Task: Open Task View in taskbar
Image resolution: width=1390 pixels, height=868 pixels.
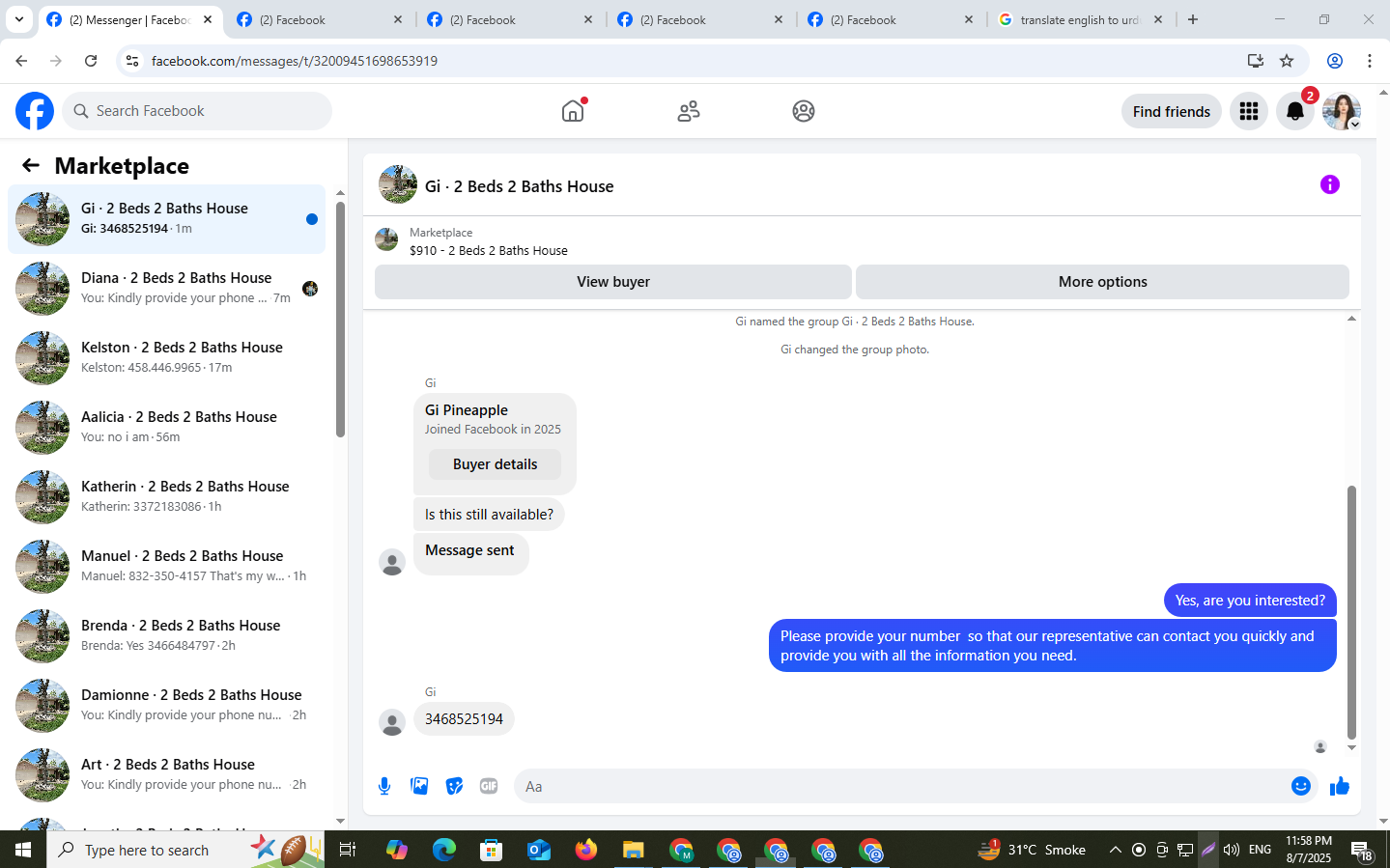Action: tap(348, 850)
